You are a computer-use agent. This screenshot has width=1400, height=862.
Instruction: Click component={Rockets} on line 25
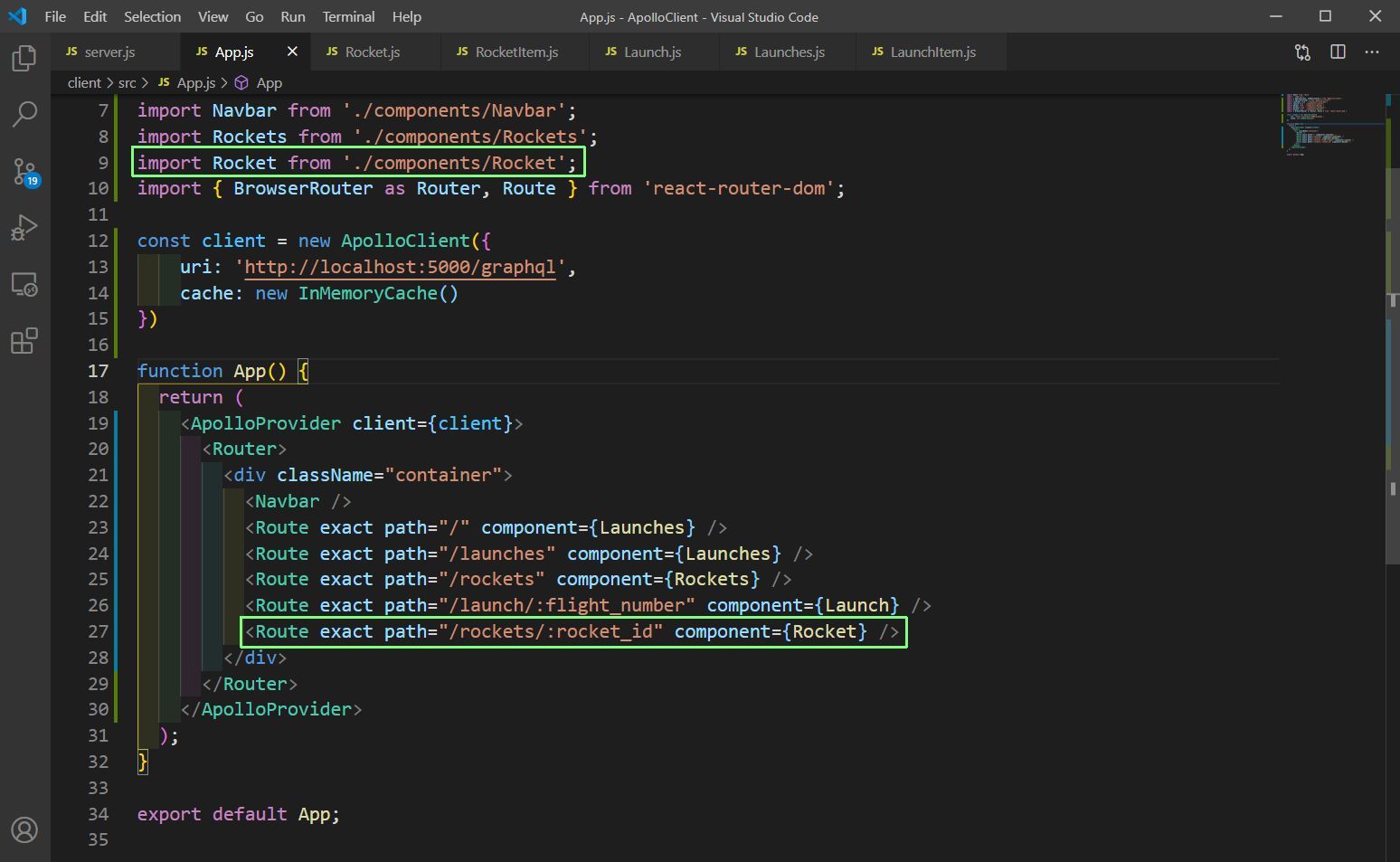(657, 579)
